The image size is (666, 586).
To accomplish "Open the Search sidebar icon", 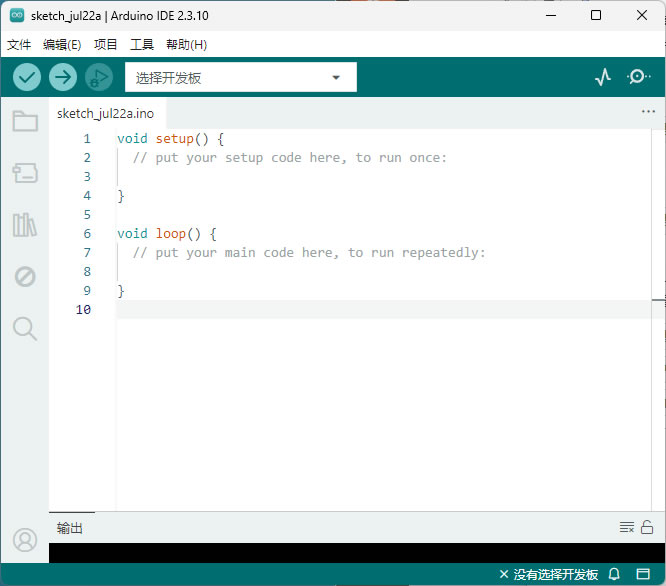I will pos(25,329).
